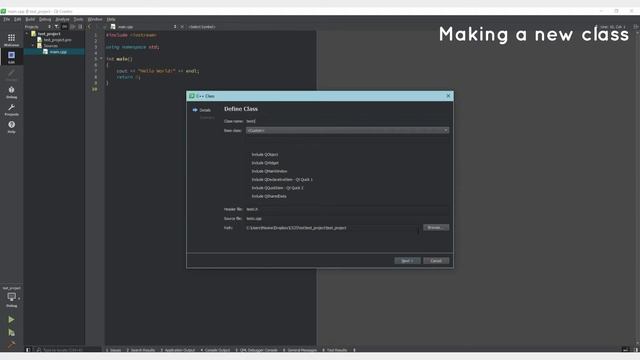Screen dimensions: 640x360
Task: Open the Issues output pane tab
Action: [x=114, y=350]
